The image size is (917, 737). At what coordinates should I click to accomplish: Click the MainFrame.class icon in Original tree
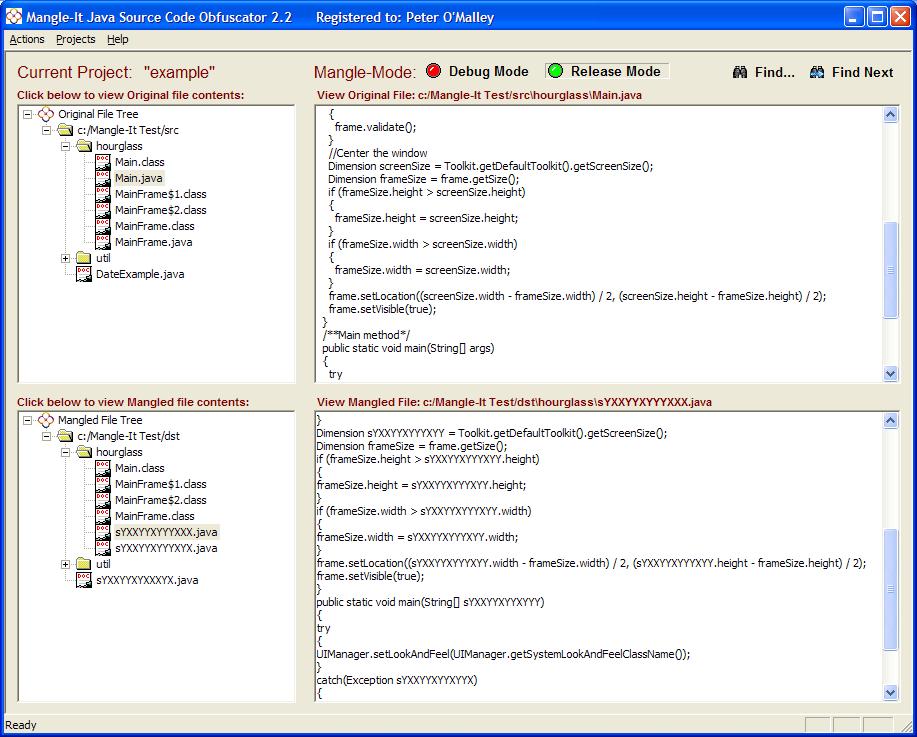tap(103, 226)
